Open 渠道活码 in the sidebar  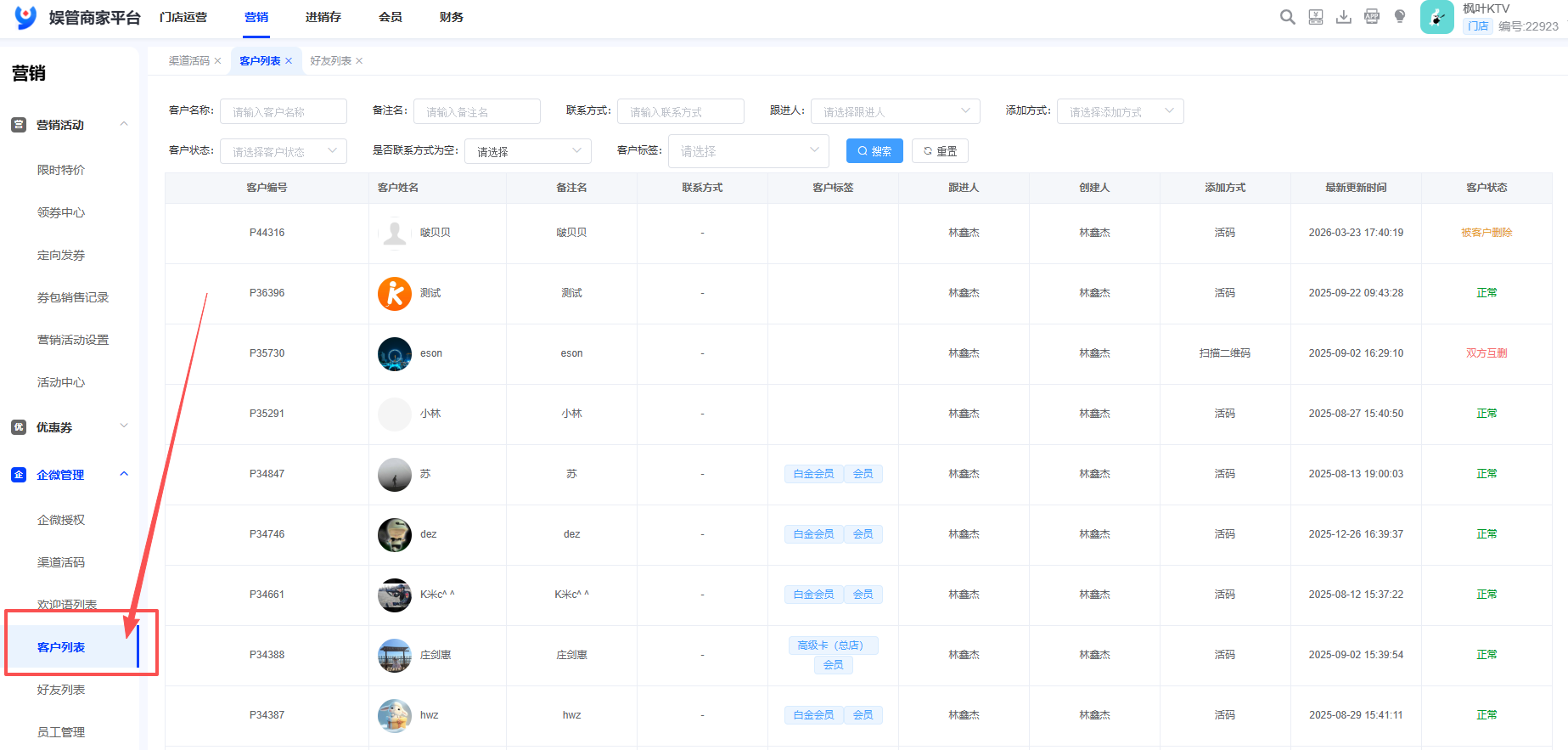point(61,562)
